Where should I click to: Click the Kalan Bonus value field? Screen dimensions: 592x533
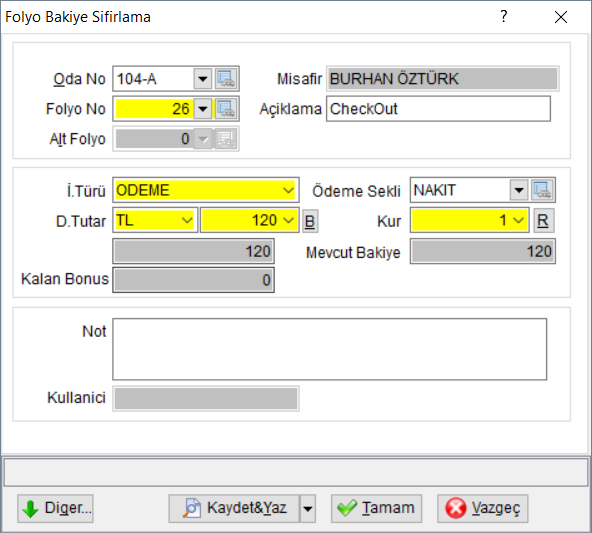[x=193, y=280]
